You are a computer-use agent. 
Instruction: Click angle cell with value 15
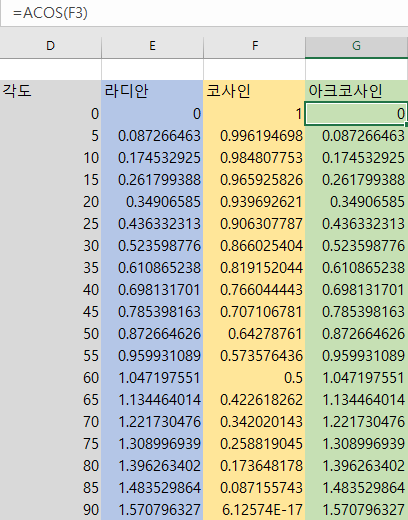coord(51,180)
